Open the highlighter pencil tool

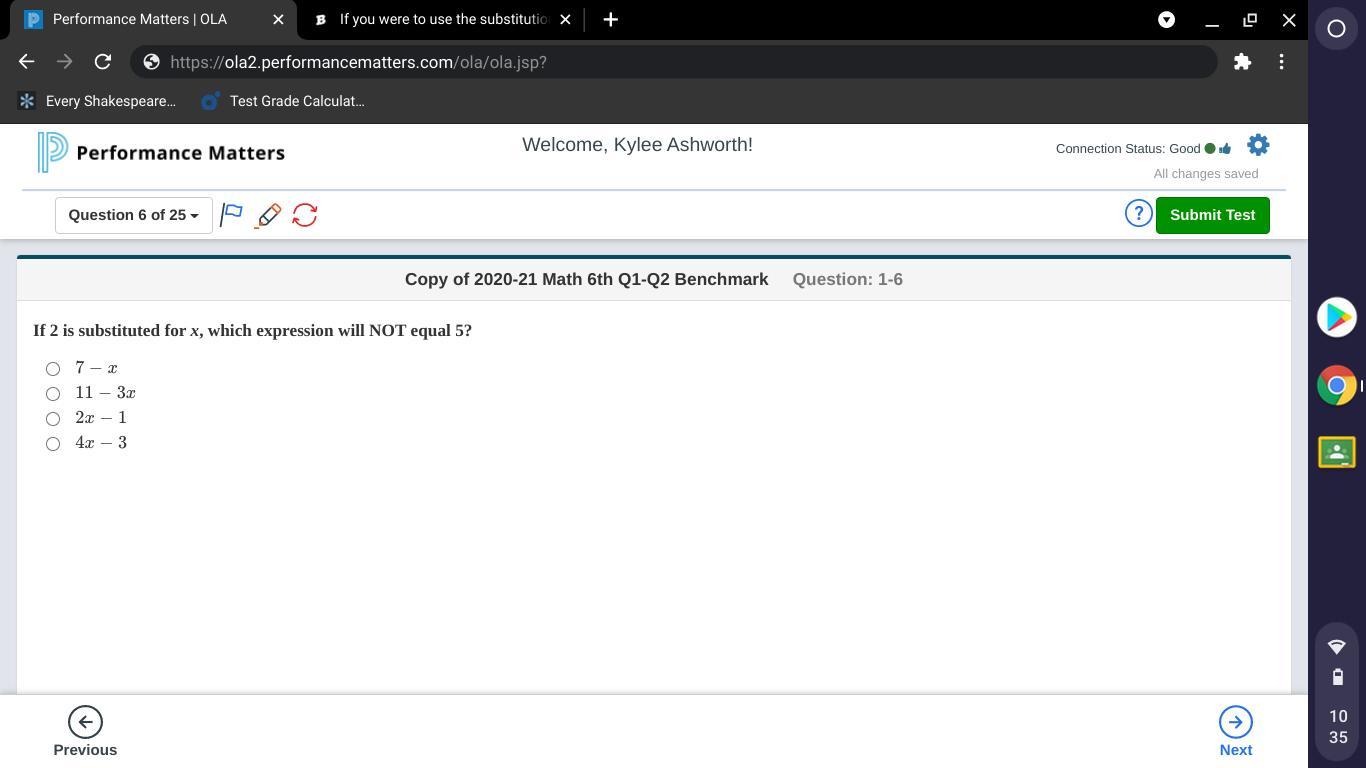pos(268,215)
